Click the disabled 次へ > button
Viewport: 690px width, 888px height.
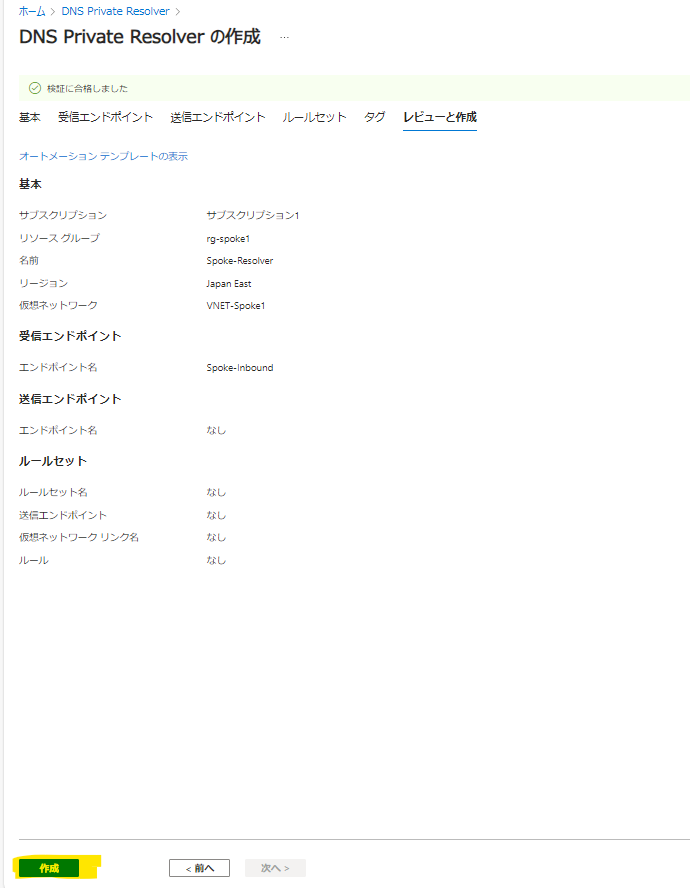click(x=275, y=868)
